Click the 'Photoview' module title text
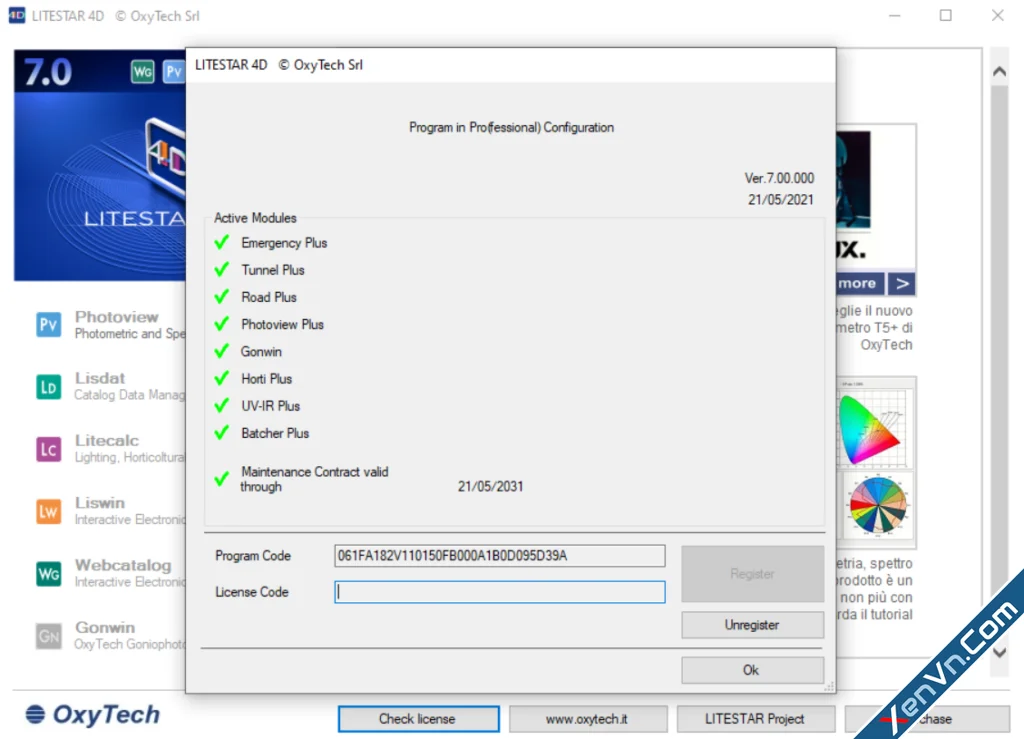Screen dimensions: 1024x739 [x=117, y=317]
